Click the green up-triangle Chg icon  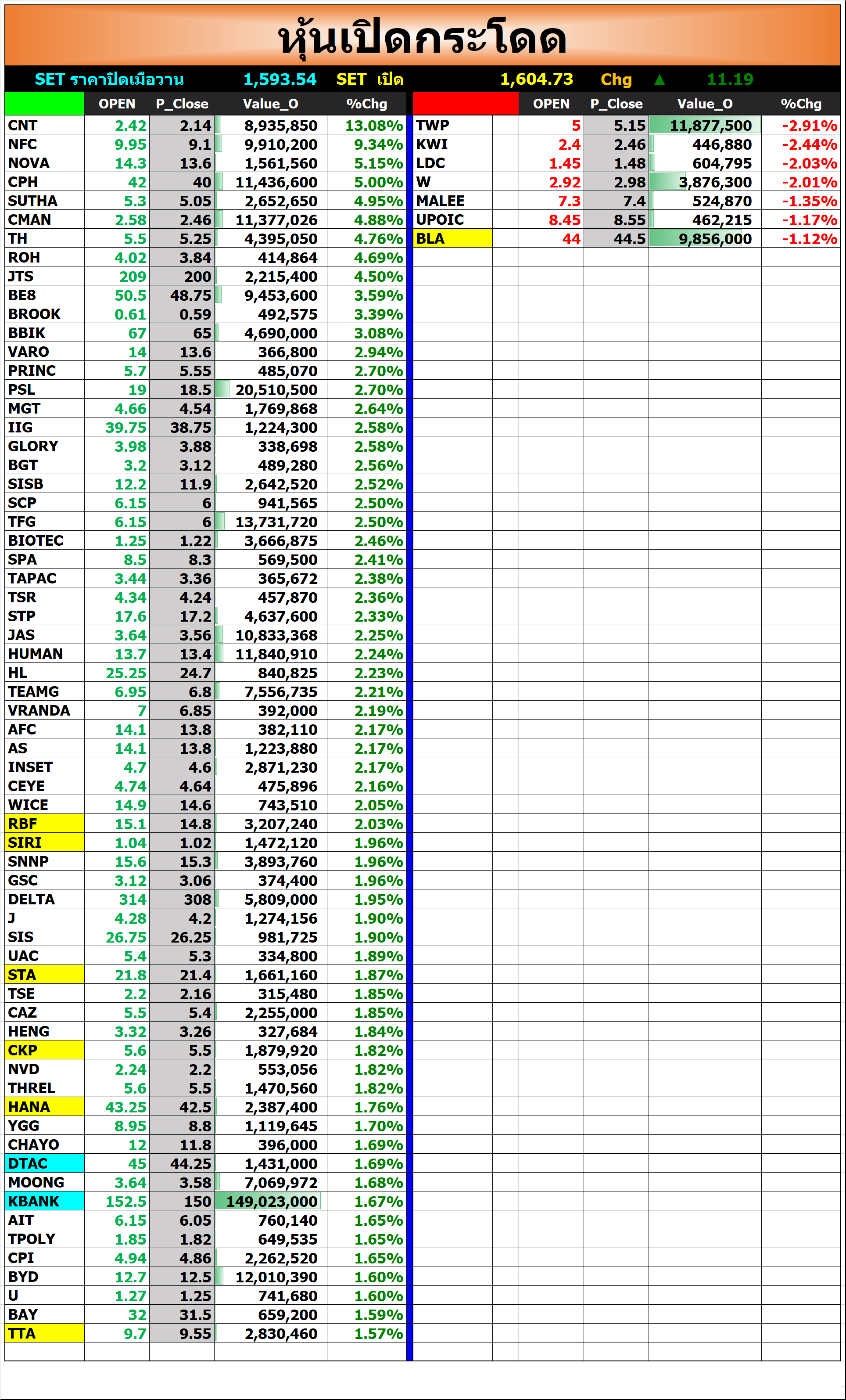coord(659,79)
